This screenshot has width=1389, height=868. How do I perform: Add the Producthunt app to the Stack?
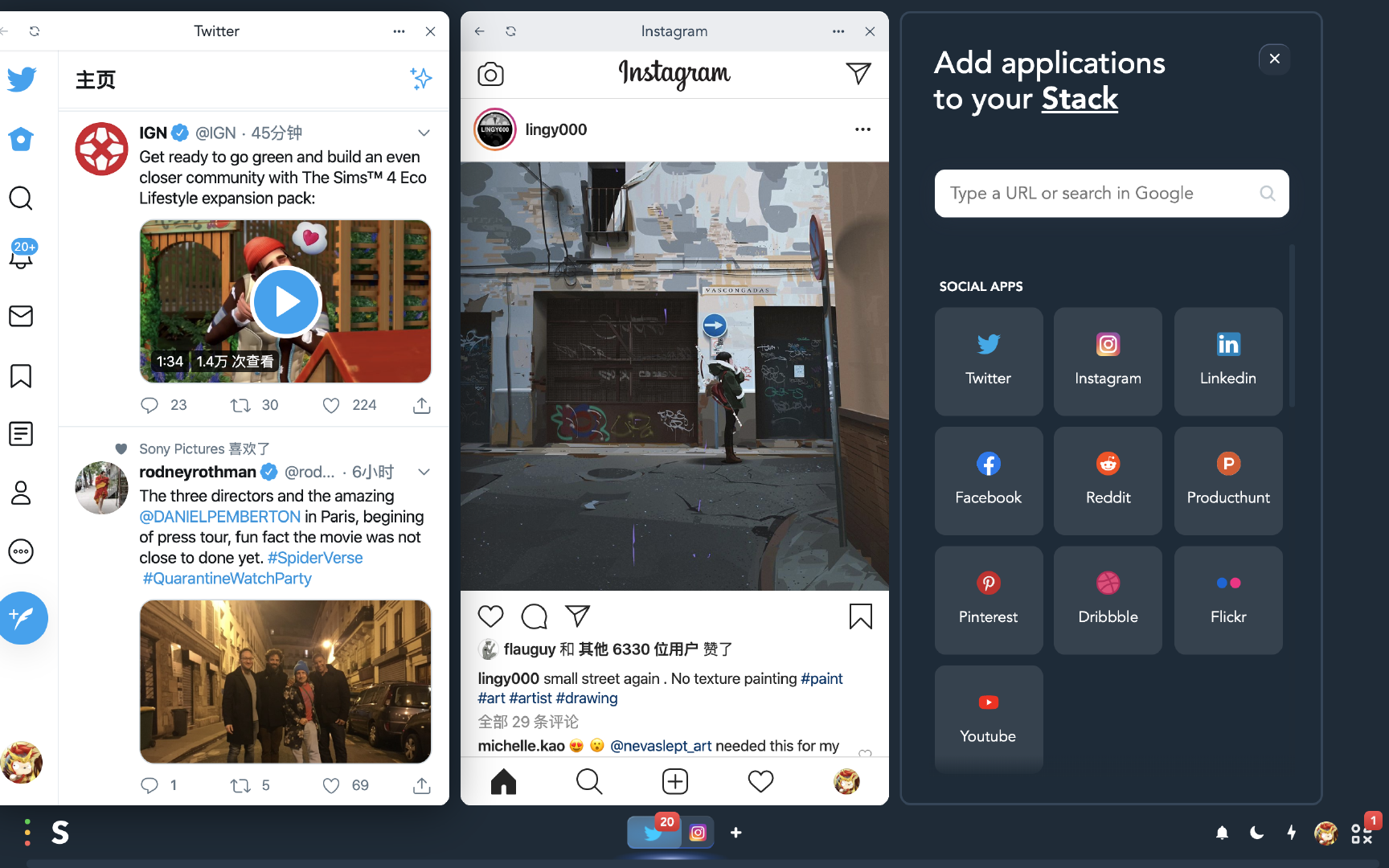click(1228, 481)
